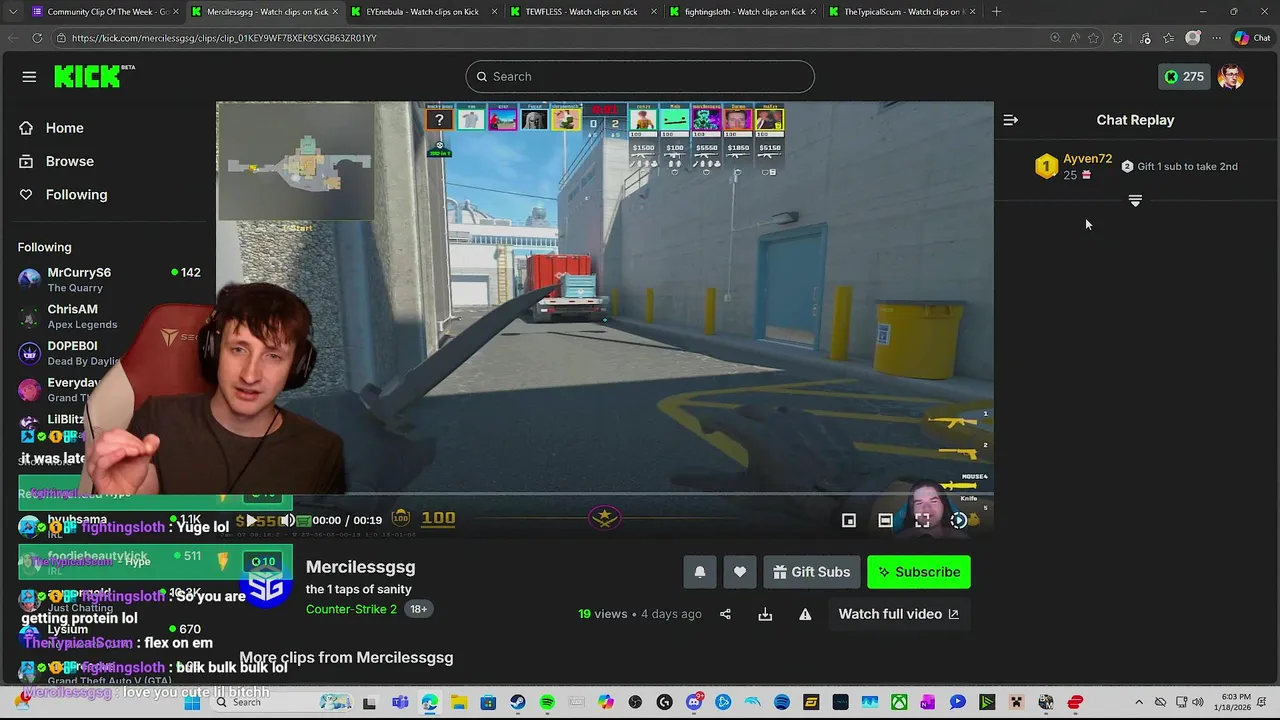Image resolution: width=1280 pixels, height=720 pixels.
Task: Add the page to browser favorites
Action: pos(1094,38)
